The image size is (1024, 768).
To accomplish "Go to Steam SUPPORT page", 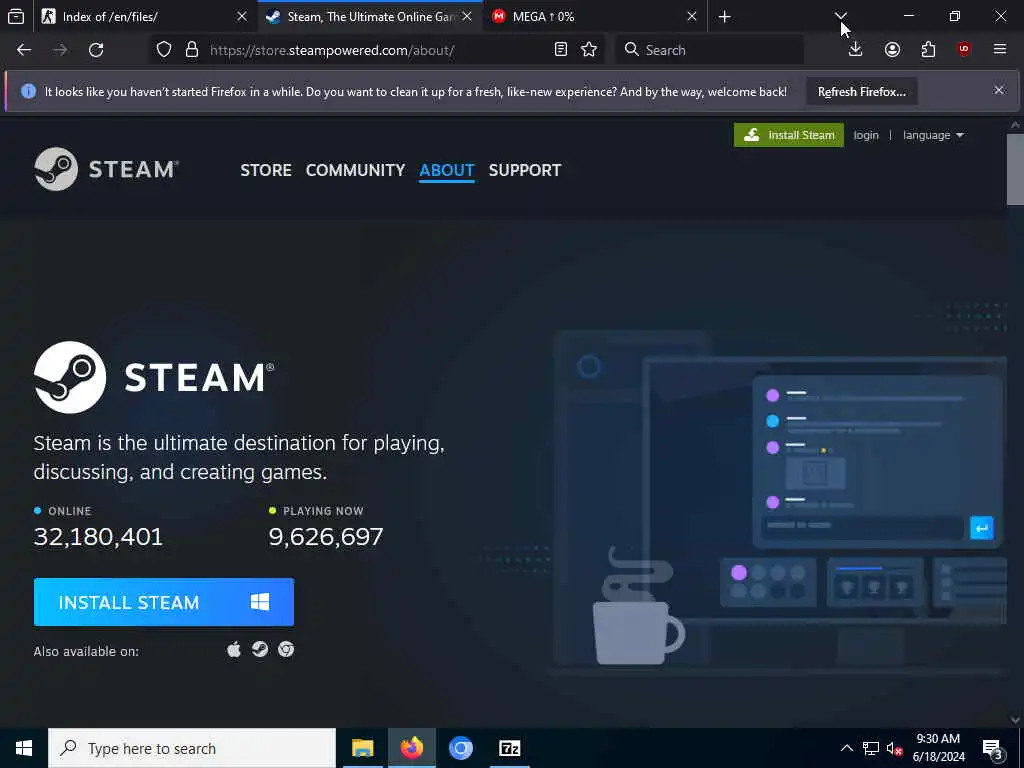I will (524, 170).
